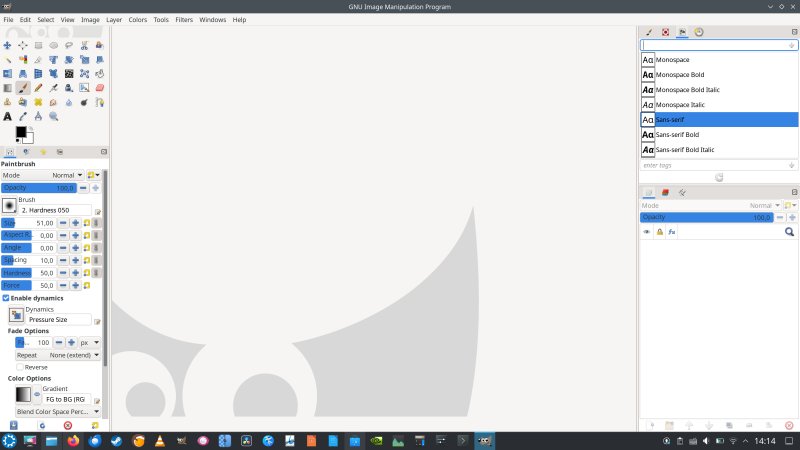Select the Scissors Select tool

click(x=84, y=45)
